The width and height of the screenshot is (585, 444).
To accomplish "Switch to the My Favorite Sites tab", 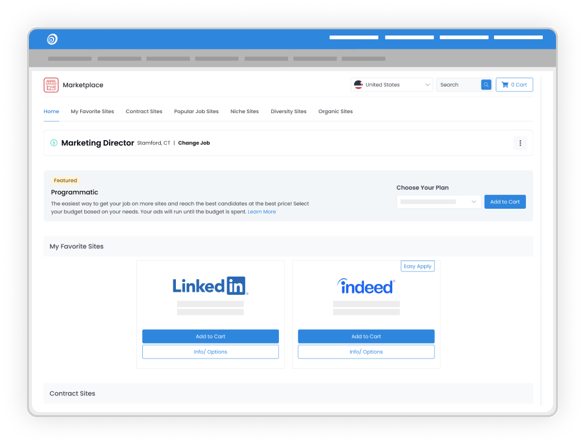I will click(92, 111).
